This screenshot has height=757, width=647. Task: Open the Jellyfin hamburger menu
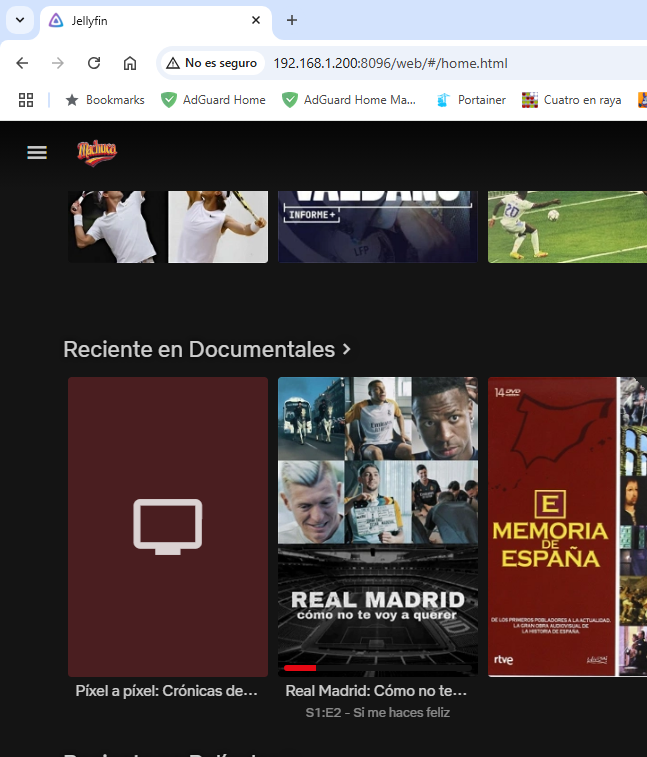tap(37, 152)
